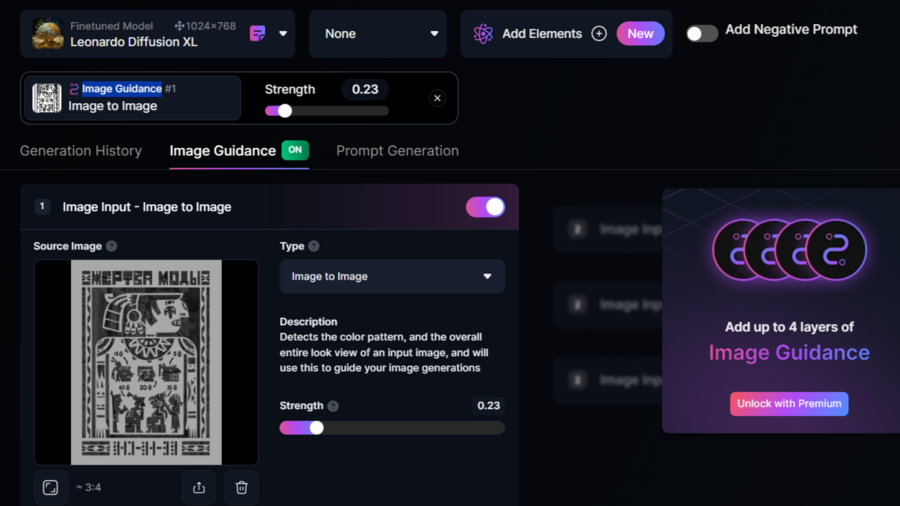The width and height of the screenshot is (900, 506).
Task: Adjust the panel Strength slider handle
Action: (316, 427)
